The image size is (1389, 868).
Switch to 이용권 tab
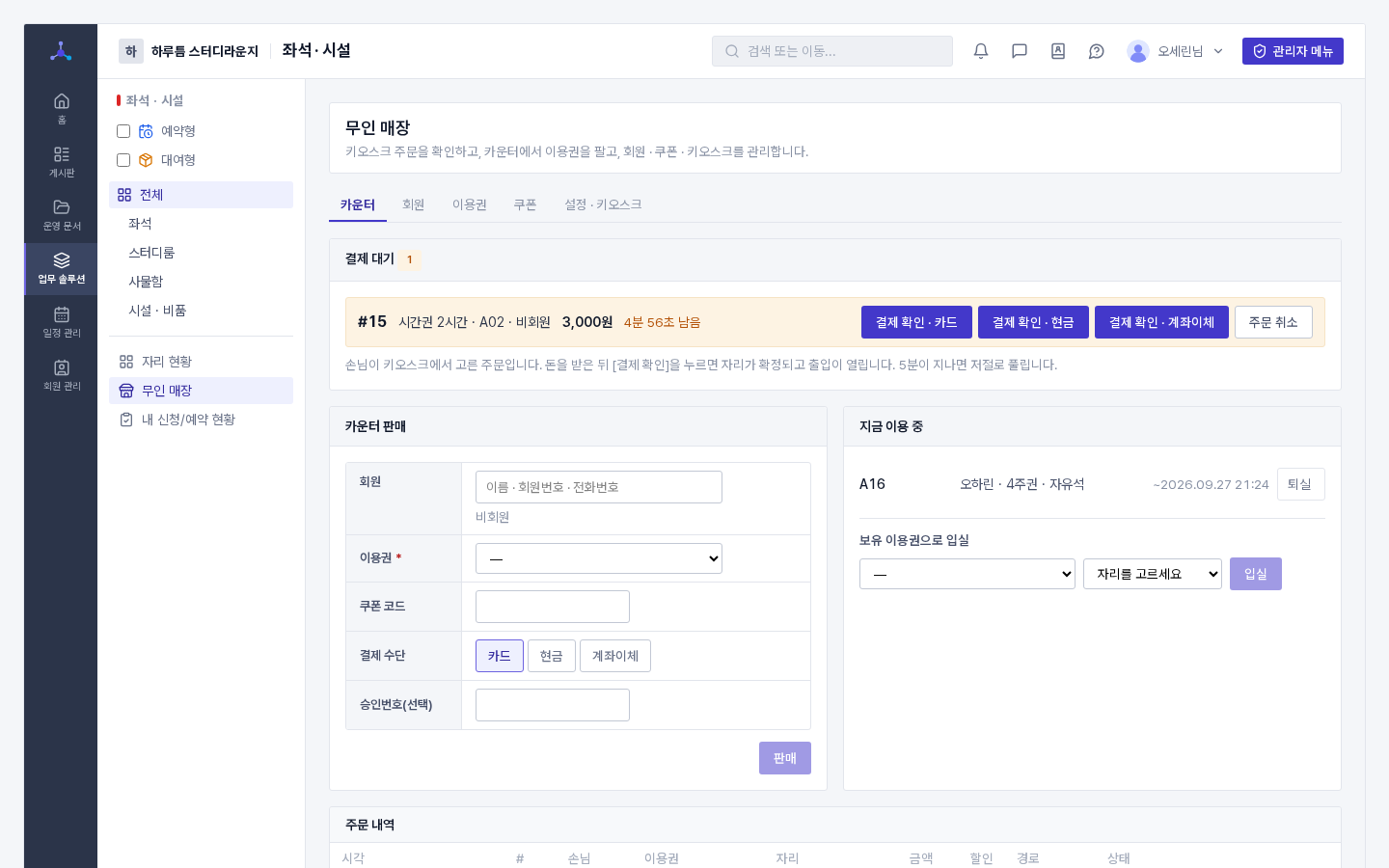click(x=470, y=204)
